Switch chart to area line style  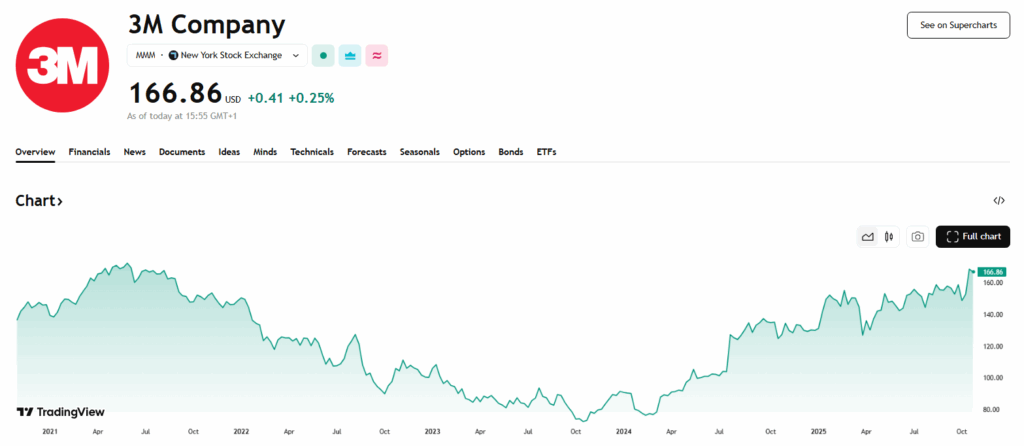868,236
